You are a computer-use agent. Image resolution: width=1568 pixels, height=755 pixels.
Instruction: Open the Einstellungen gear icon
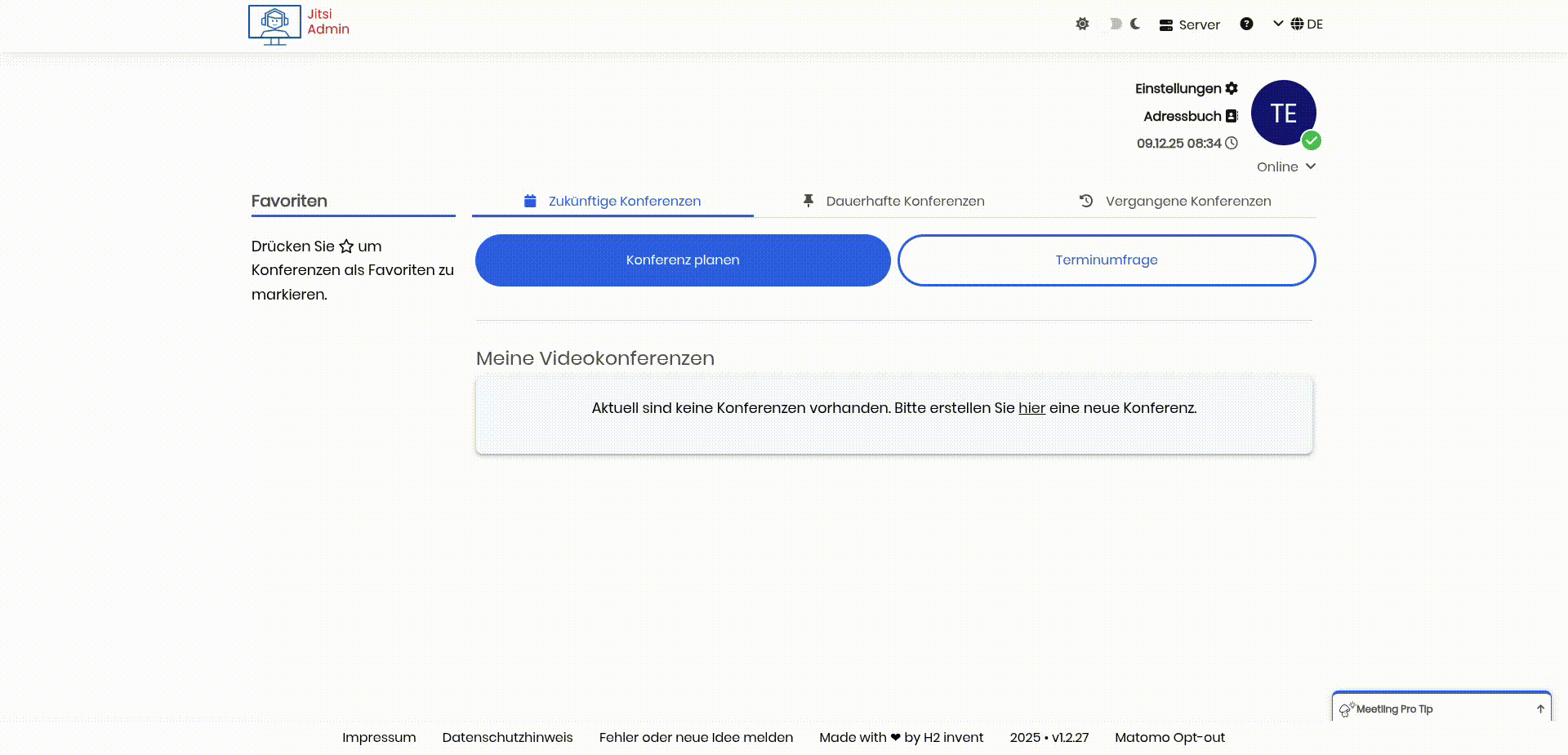pos(1231,88)
